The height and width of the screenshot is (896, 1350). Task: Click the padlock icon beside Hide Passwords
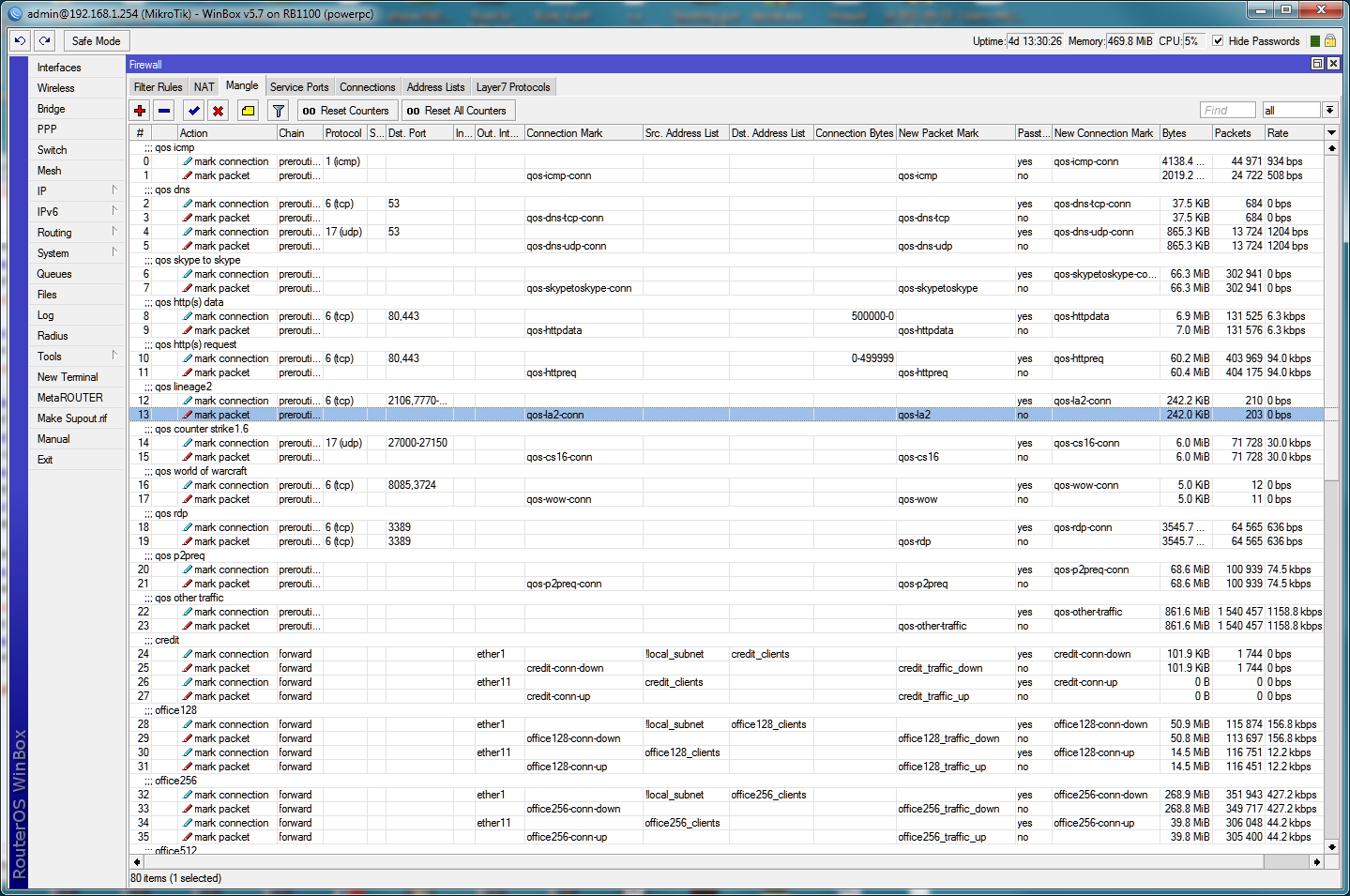1330,41
